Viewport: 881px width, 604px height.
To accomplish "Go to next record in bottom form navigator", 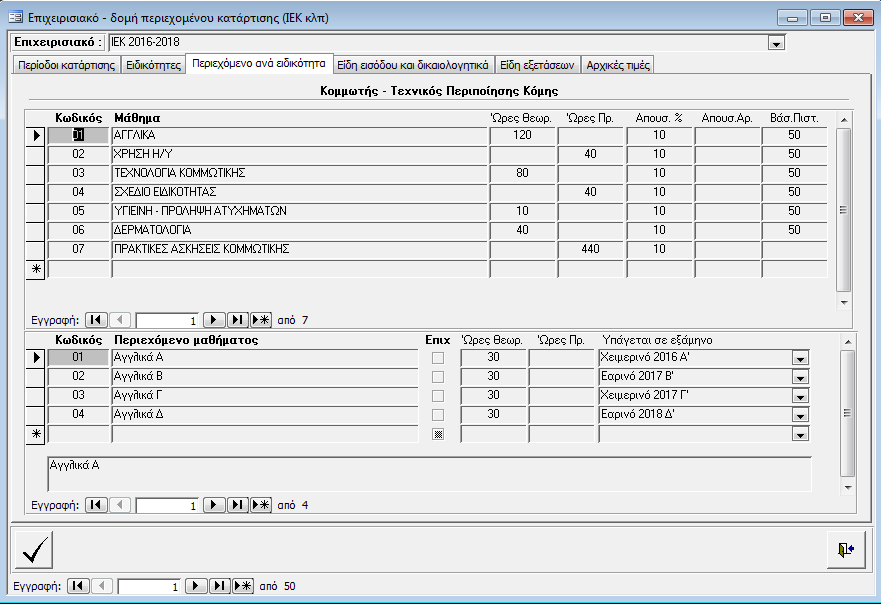I will click(x=197, y=586).
